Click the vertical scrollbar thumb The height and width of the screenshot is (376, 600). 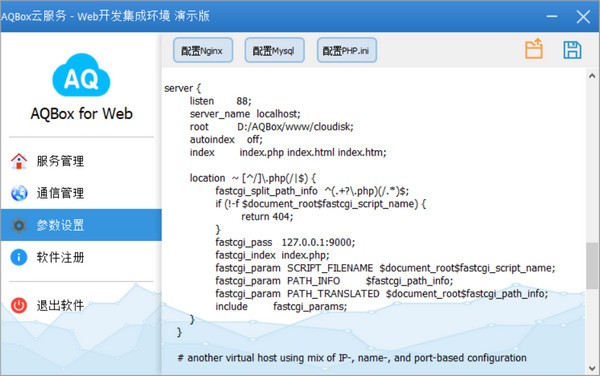click(x=592, y=265)
